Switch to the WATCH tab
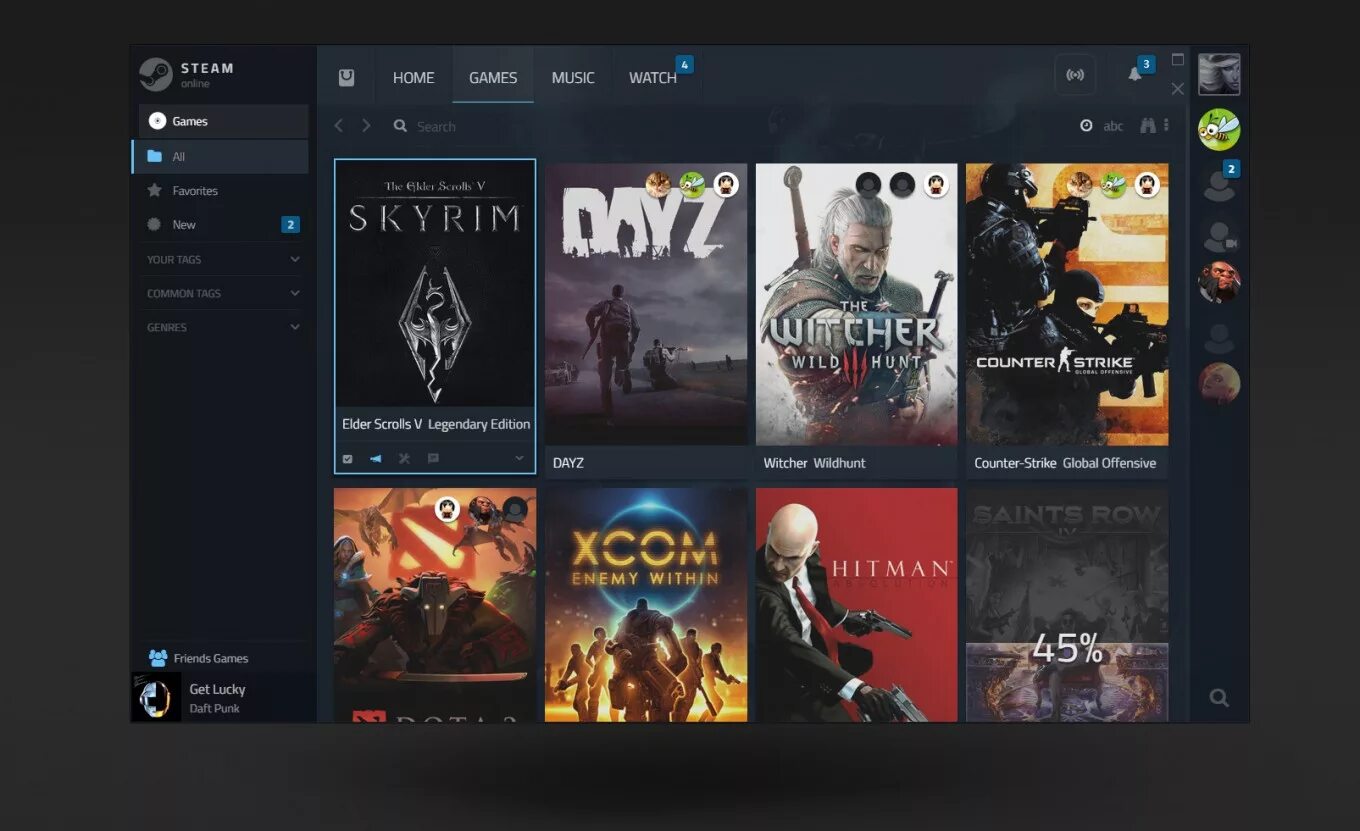This screenshot has height=831, width=1360. [653, 77]
